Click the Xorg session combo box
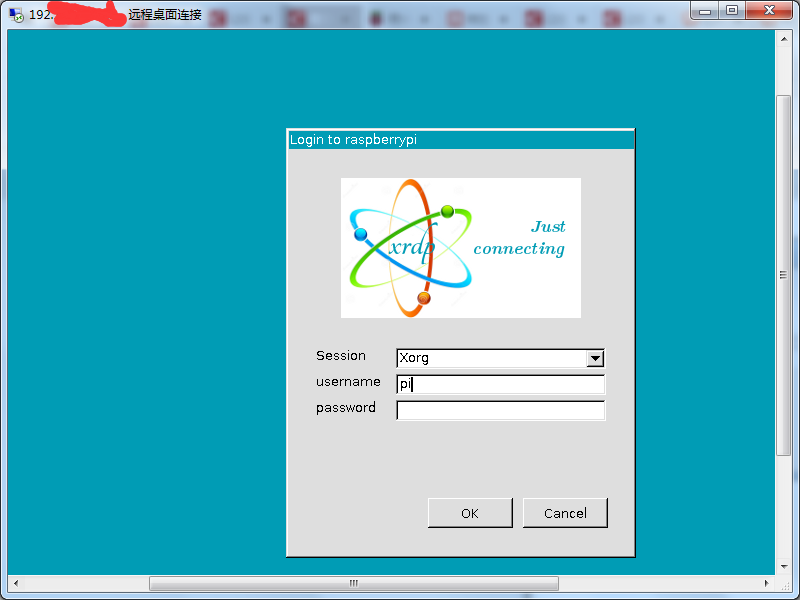 coord(500,358)
